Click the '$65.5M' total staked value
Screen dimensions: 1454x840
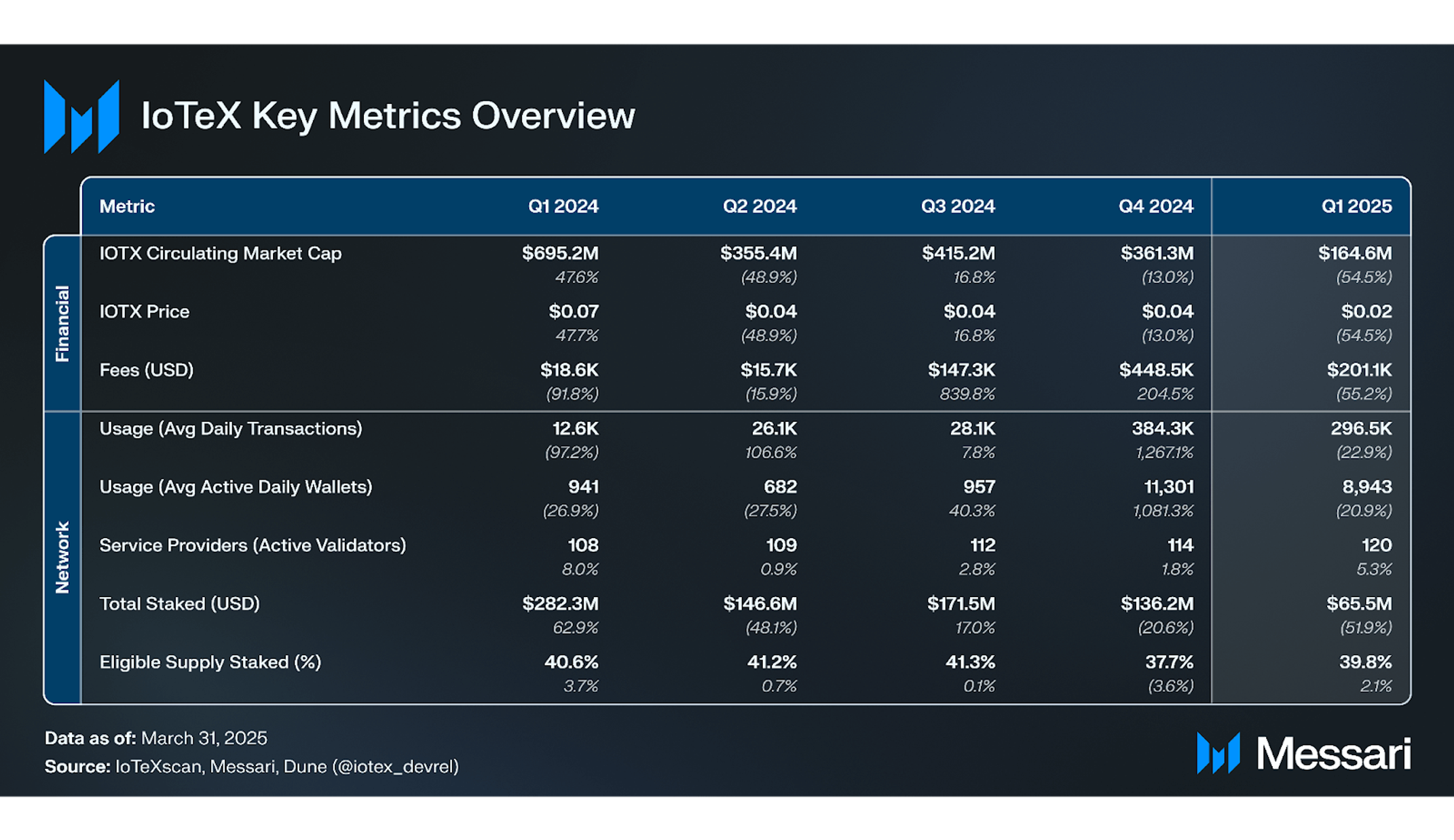click(x=1360, y=604)
